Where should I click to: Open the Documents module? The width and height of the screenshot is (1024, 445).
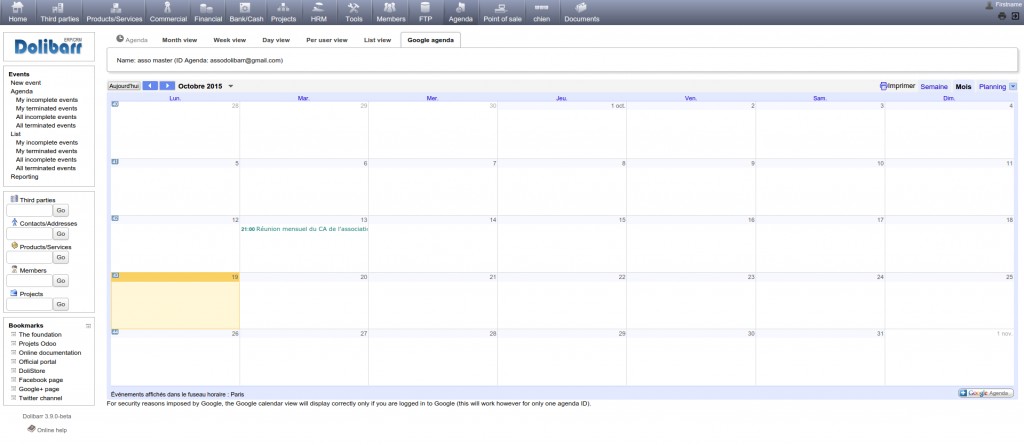point(581,12)
